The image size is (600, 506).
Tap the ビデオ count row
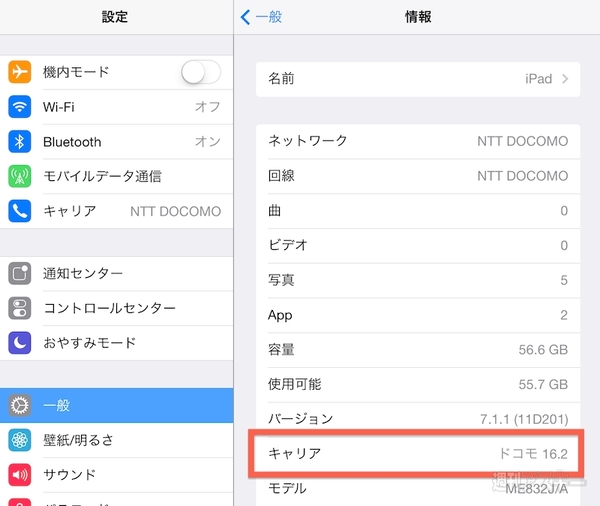[418, 245]
